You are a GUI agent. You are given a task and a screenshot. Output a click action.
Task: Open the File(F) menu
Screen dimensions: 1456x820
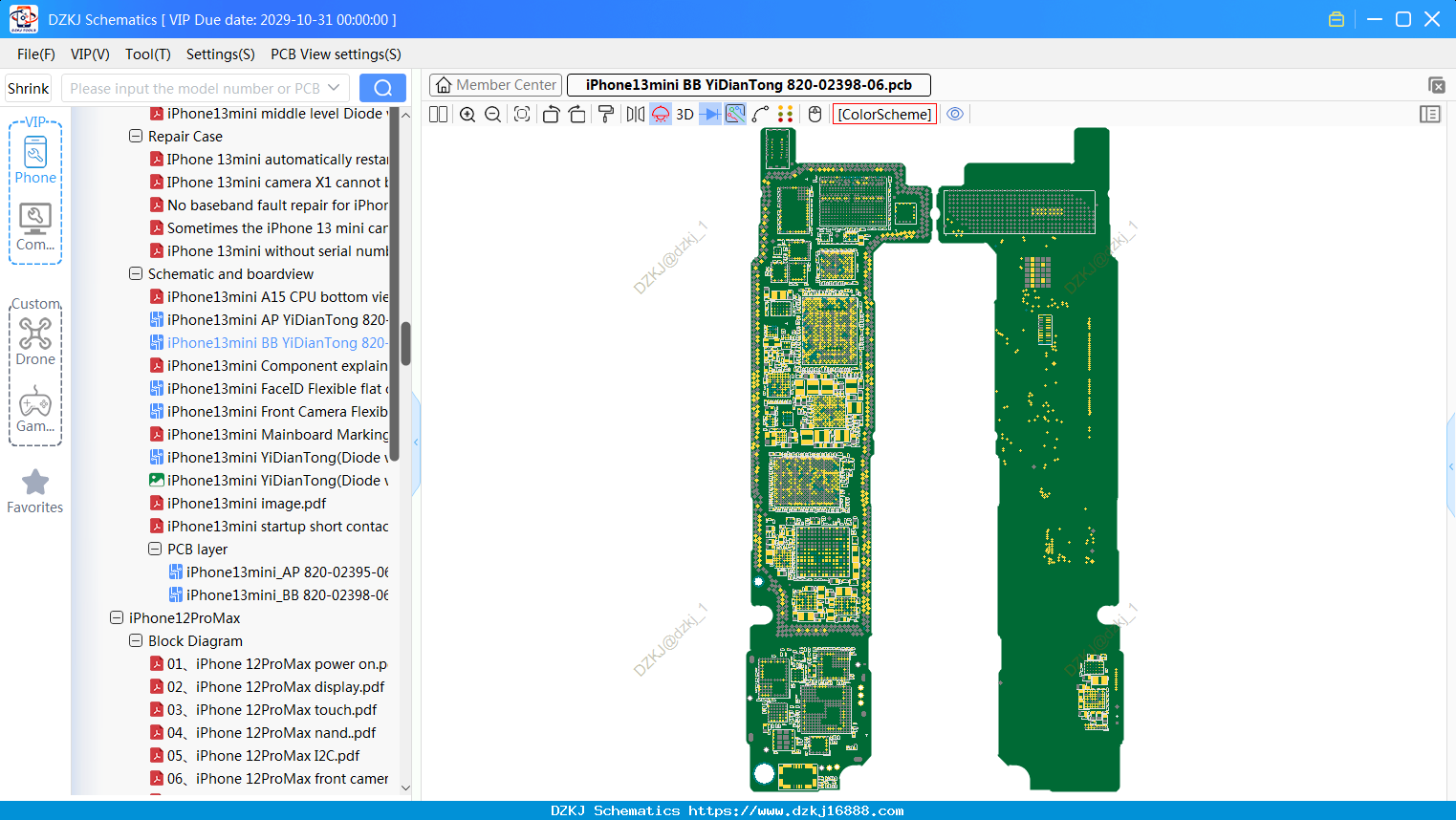(36, 54)
